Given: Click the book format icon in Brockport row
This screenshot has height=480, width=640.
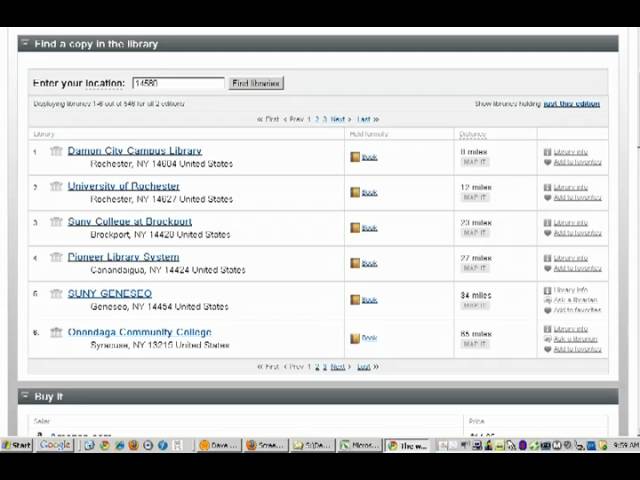Looking at the screenshot, I should (355, 228).
